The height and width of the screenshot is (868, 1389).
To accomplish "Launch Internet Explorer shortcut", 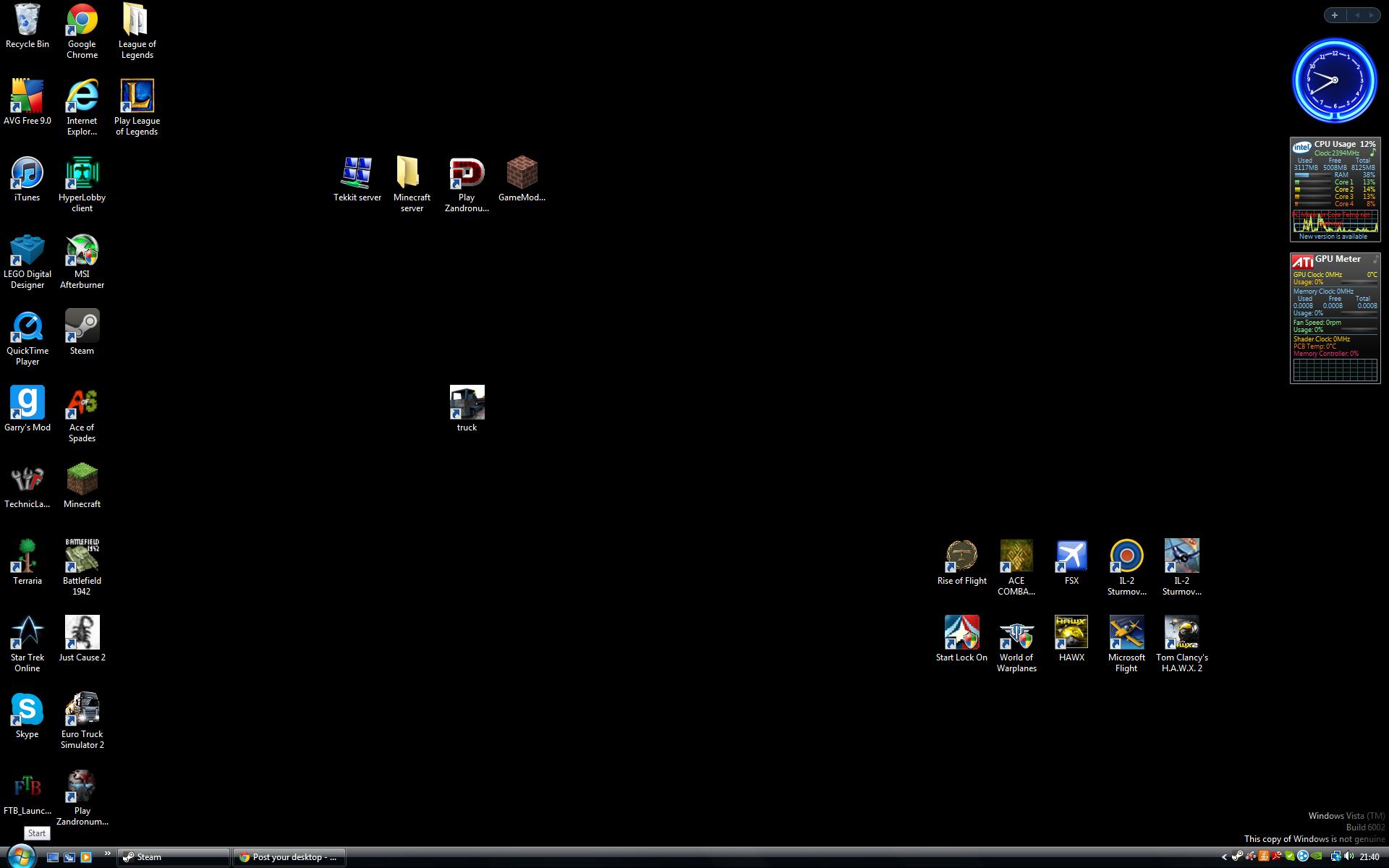I will pos(82,108).
